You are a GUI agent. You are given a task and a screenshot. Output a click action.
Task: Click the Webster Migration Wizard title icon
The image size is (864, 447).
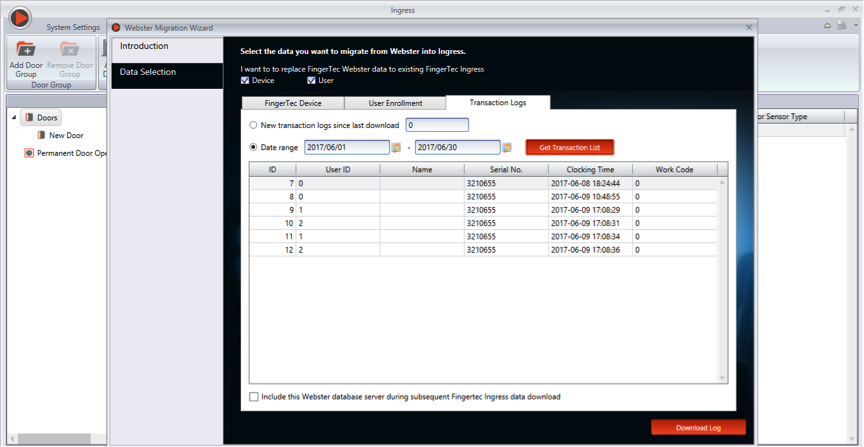coord(116,27)
